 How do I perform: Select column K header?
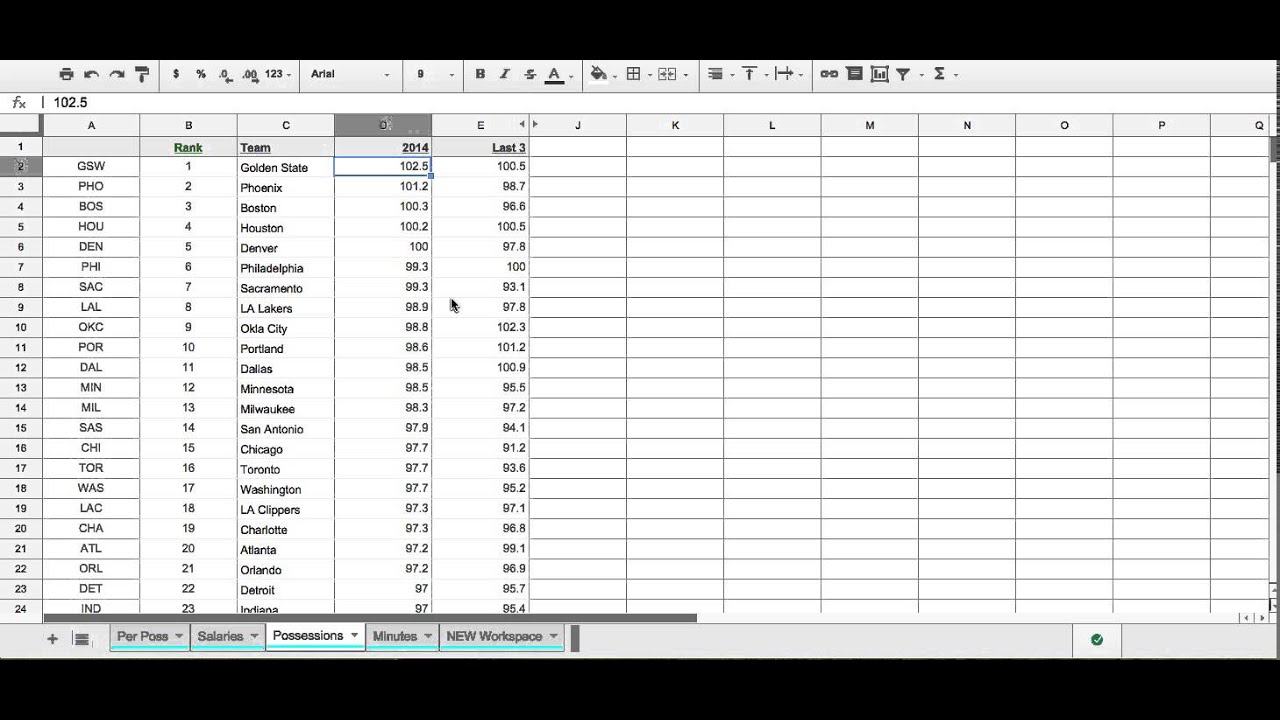coord(675,125)
